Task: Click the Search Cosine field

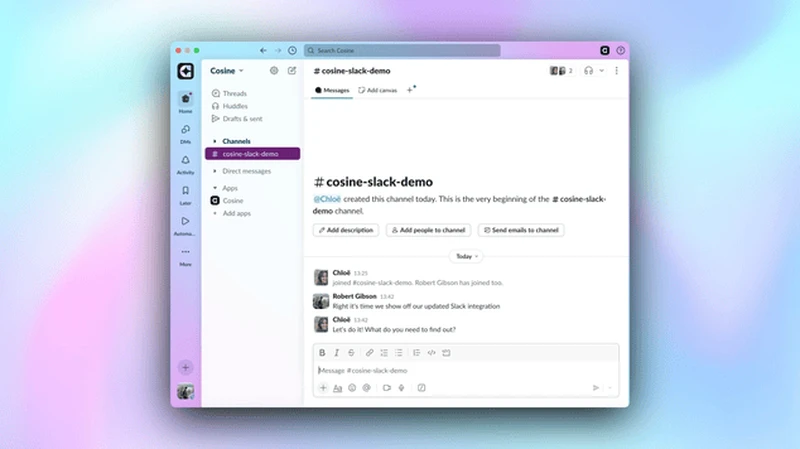Action: click(x=402, y=51)
